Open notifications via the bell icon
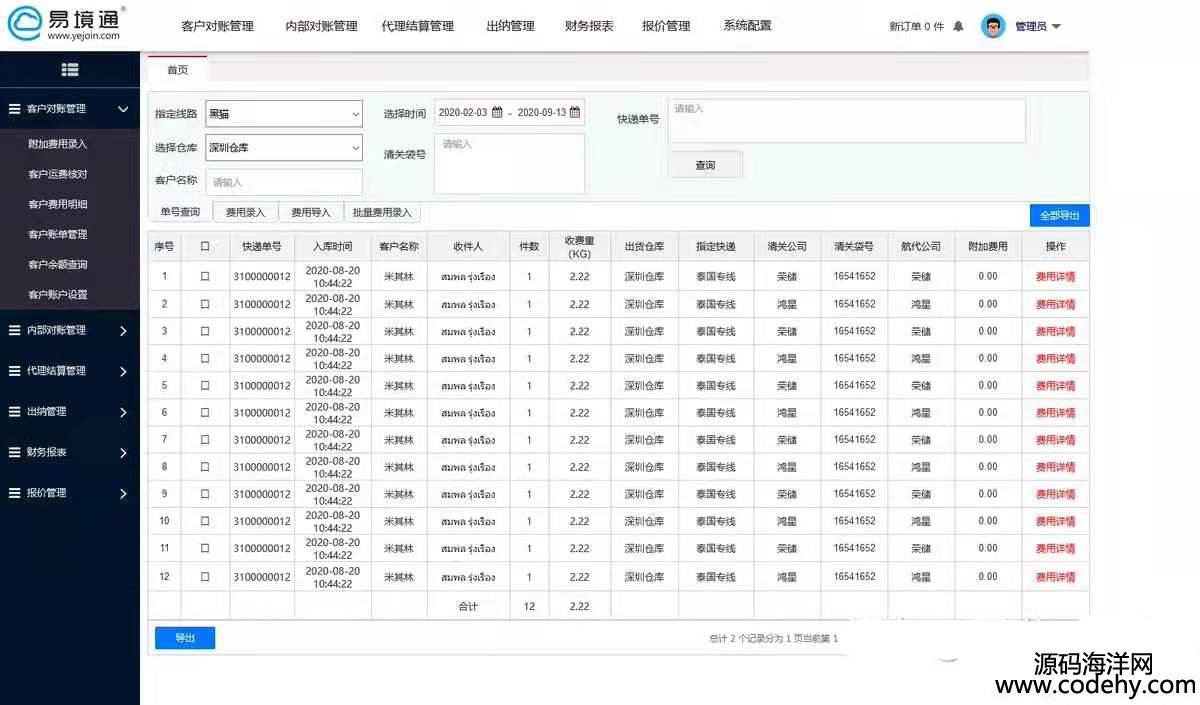This screenshot has height=705, width=1200. pyautogui.click(x=958, y=26)
